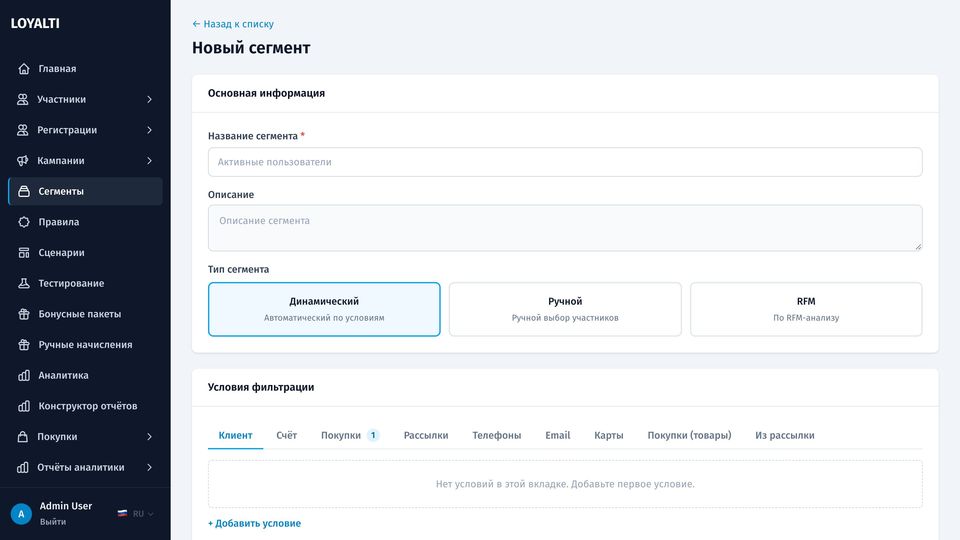Click the Сегменты icon in sidebar
Screen dimensions: 960x540
tap(24, 191)
